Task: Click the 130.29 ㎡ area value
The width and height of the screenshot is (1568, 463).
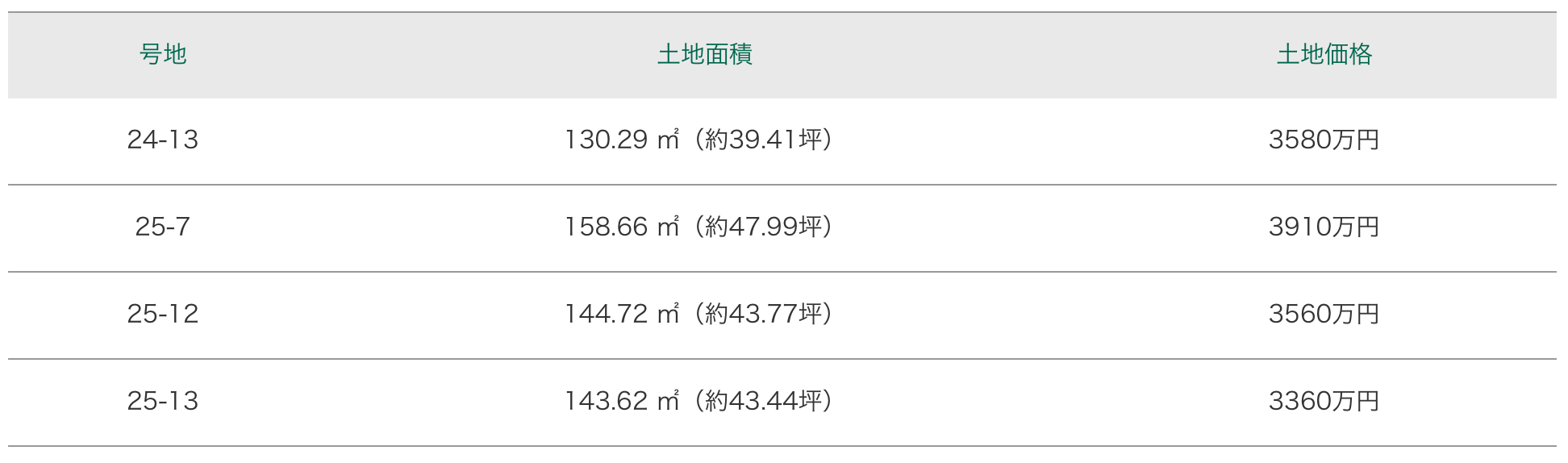Action: pos(621,140)
